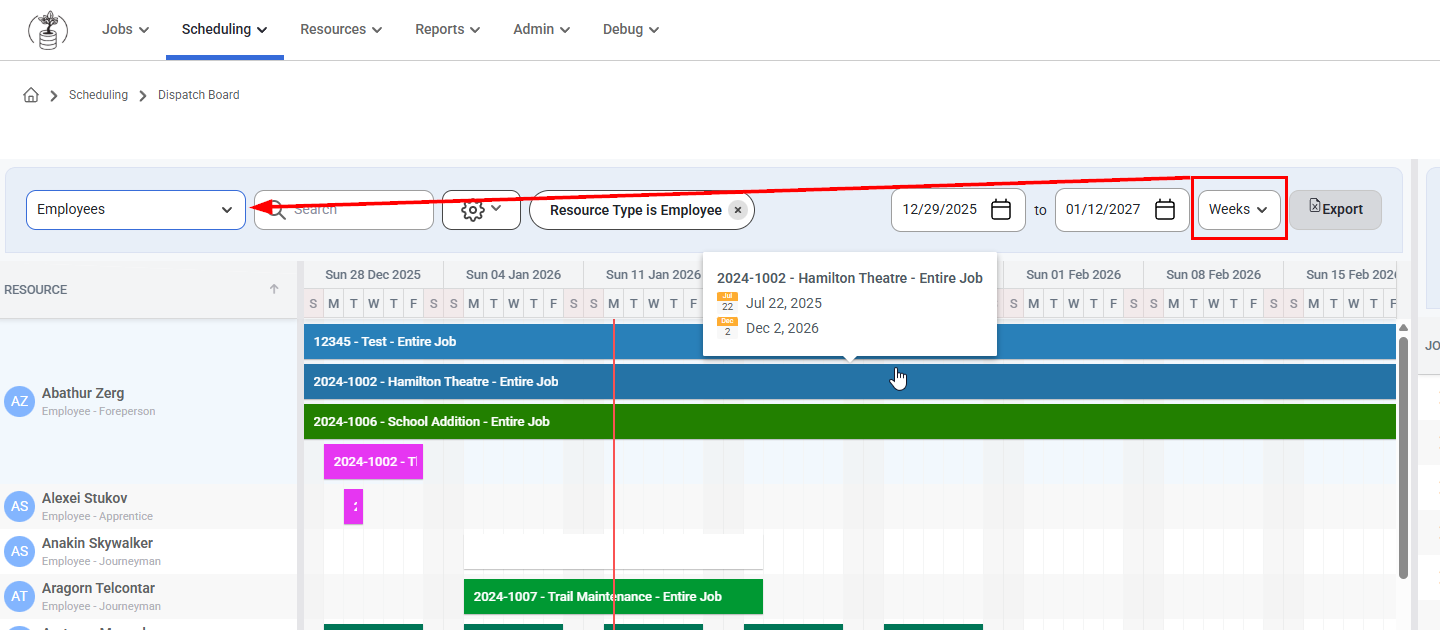Click the Sun 04 Jan 2026 week header
1440x630 pixels.
point(513,274)
